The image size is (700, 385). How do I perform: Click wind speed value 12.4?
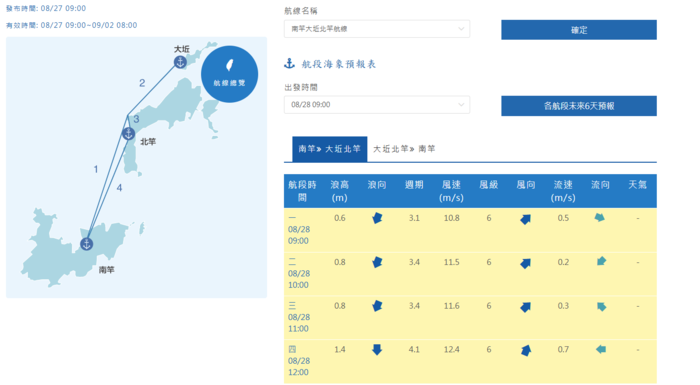click(x=451, y=349)
